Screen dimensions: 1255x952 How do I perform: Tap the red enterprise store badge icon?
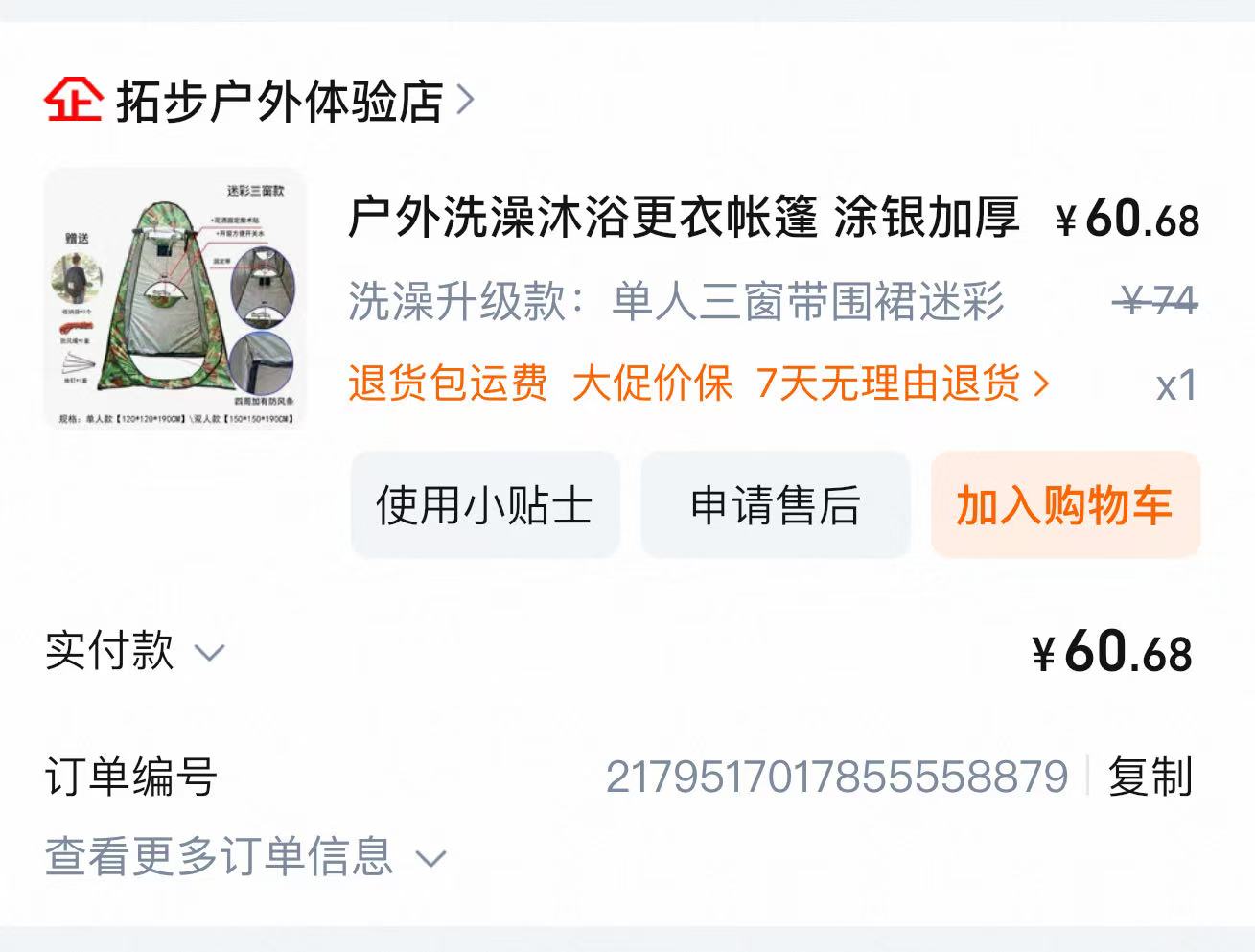pos(73,99)
